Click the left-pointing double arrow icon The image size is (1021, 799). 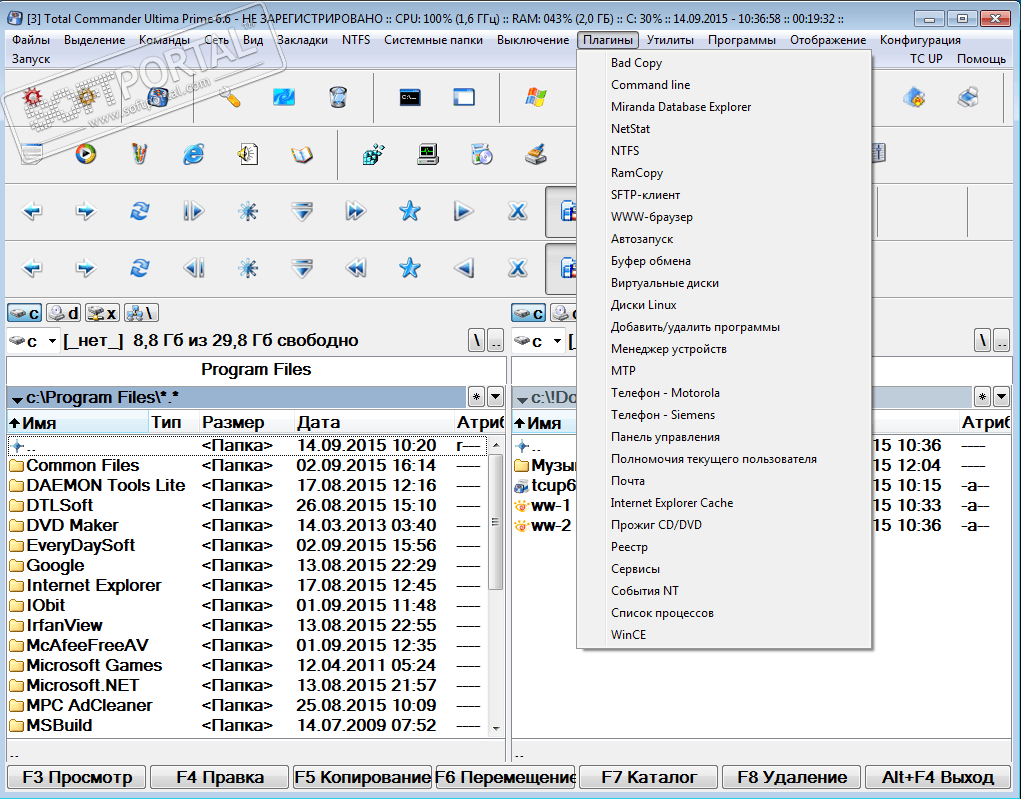(356, 268)
